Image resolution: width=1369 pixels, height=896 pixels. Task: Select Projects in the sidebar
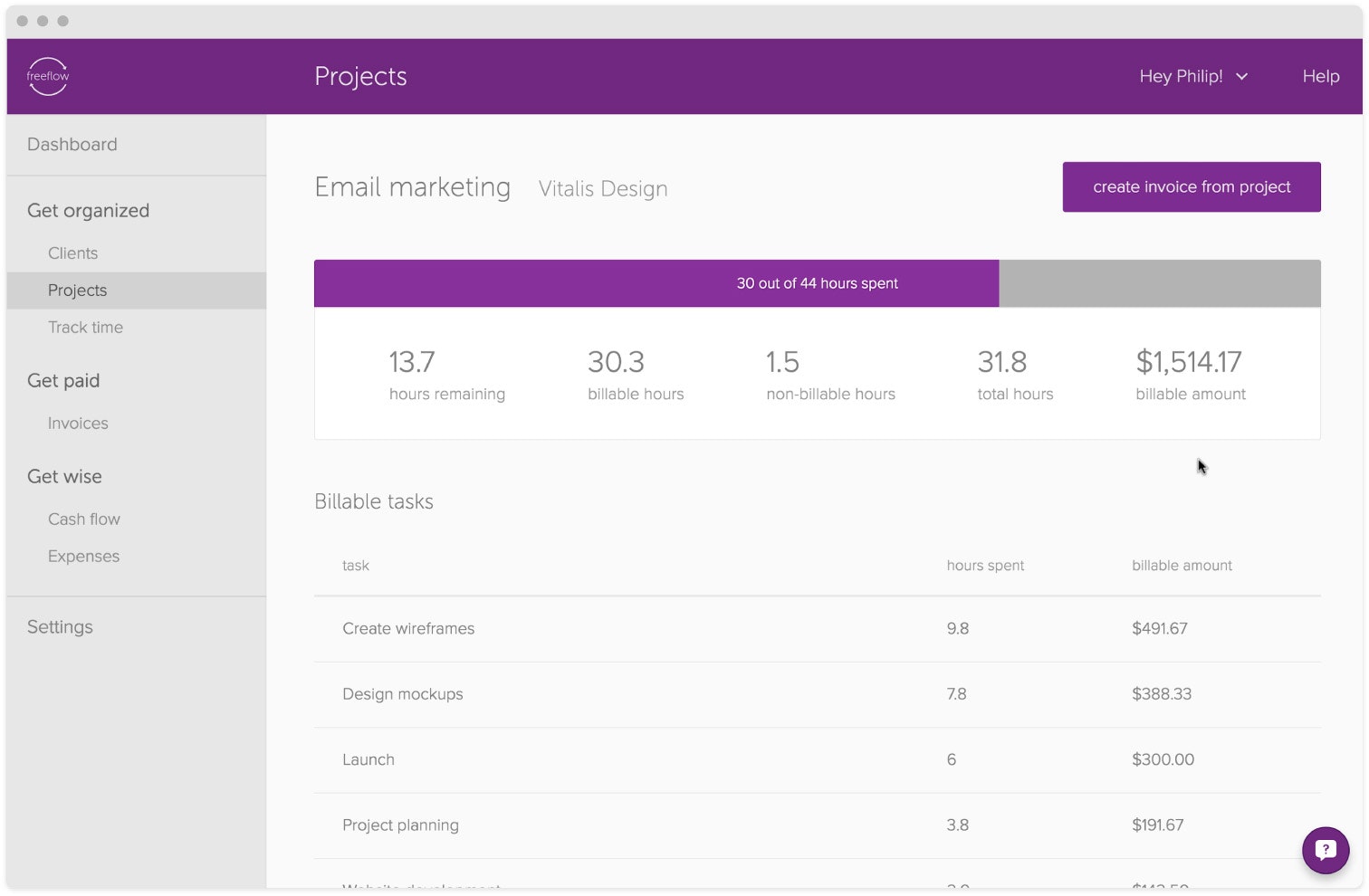pyautogui.click(x=78, y=291)
